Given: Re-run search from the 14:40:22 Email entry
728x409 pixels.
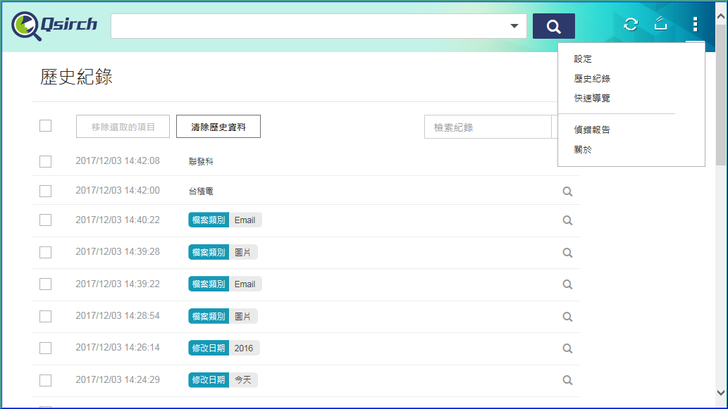Looking at the screenshot, I should tap(567, 220).
